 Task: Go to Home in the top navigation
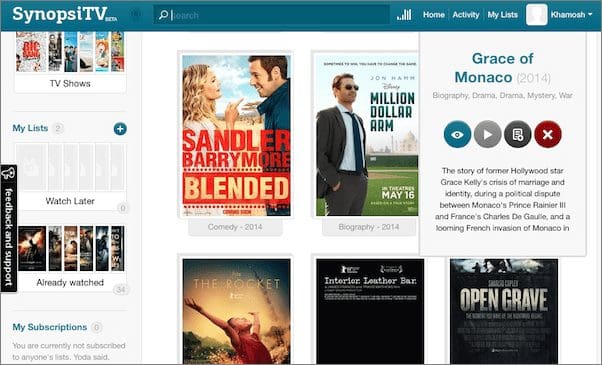click(433, 15)
